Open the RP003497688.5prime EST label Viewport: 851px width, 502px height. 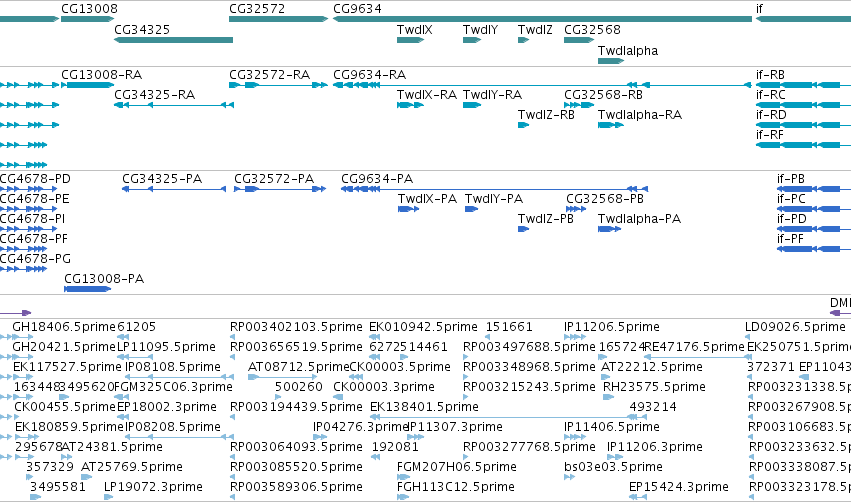tap(529, 347)
